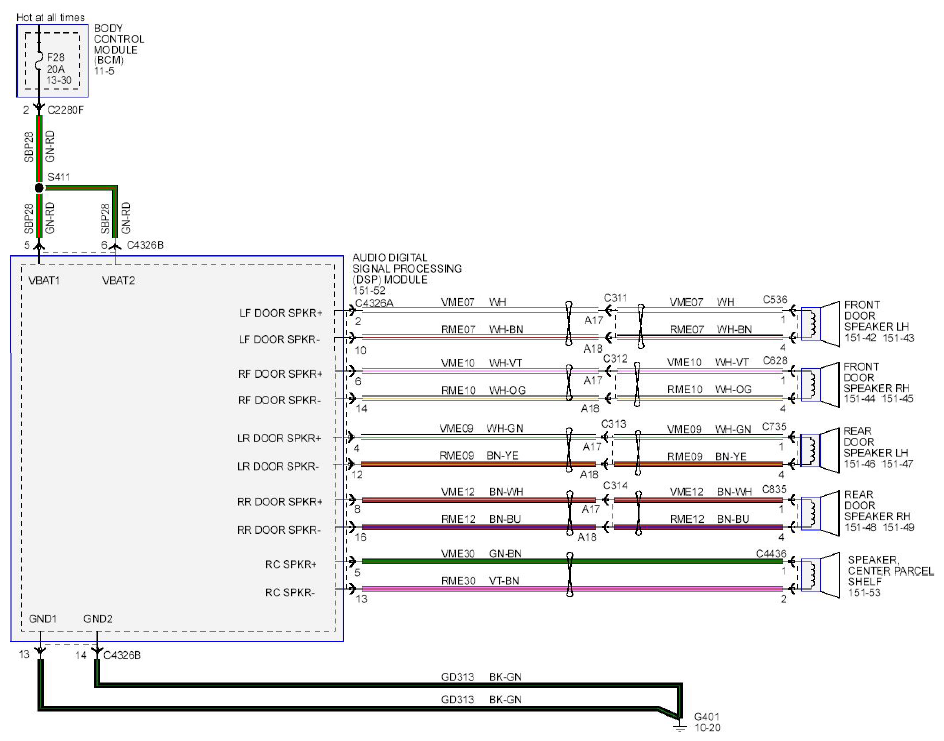The image size is (944, 741).
Task: Click the RR DOOR SPKR+ output label
Action: 279,501
